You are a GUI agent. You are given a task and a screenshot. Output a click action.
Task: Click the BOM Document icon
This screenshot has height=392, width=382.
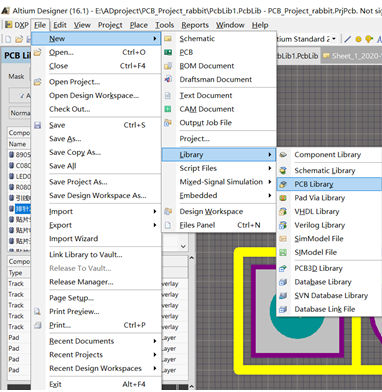point(168,66)
